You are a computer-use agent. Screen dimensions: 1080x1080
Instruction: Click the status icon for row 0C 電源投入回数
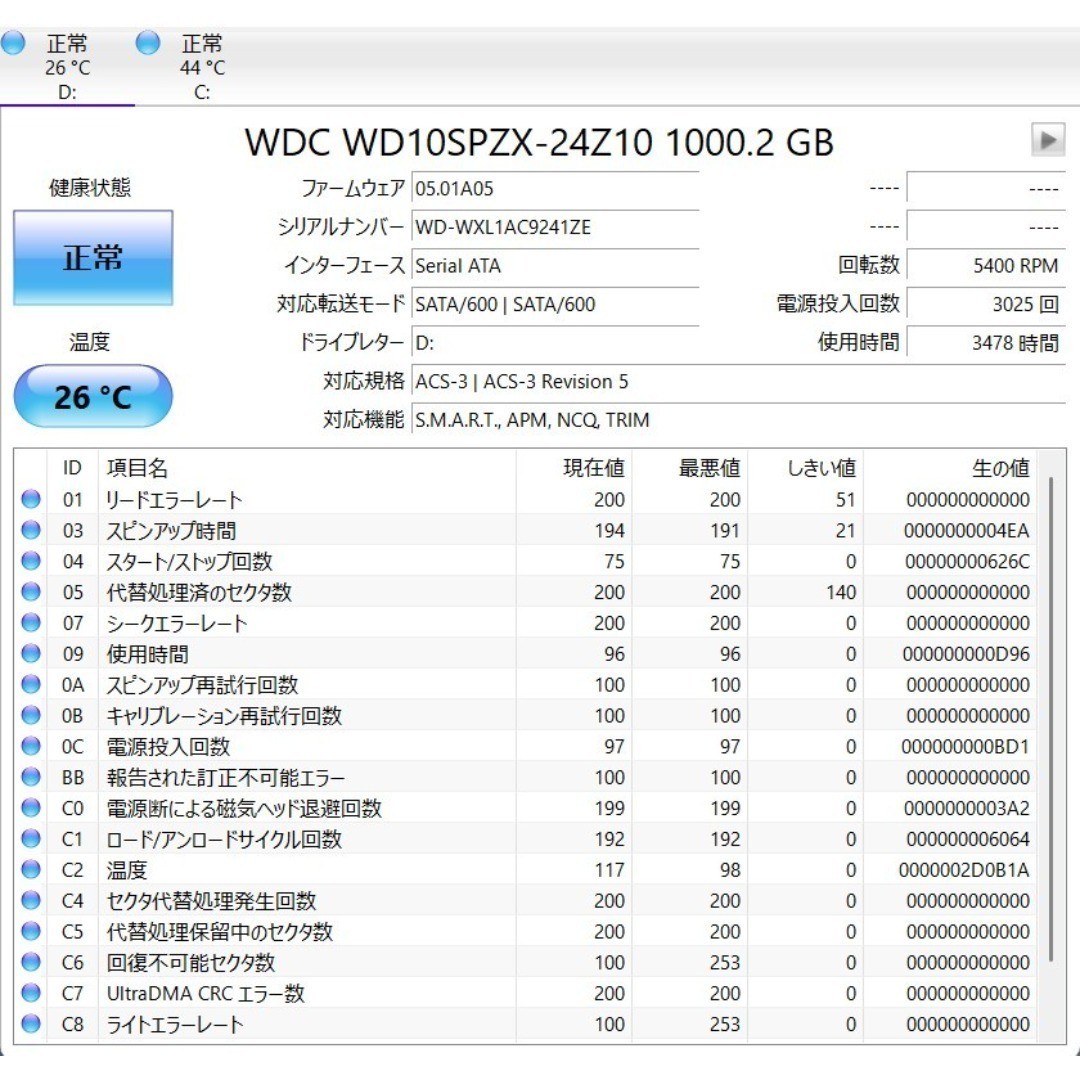pos(31,745)
